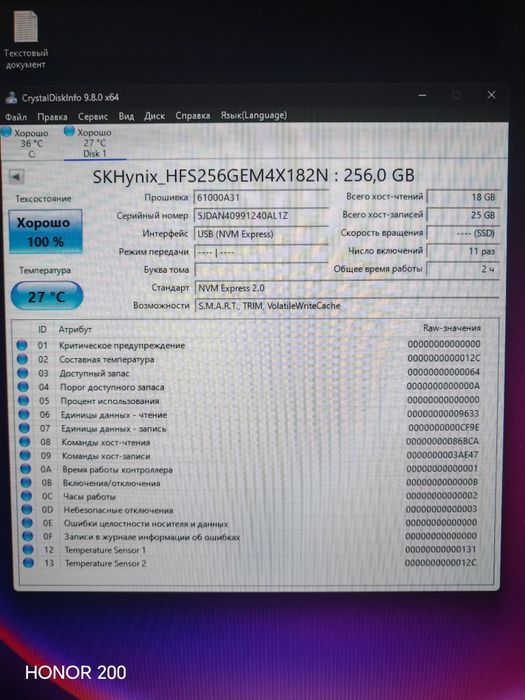Click the CrystalDiskInfo title bar icon

pos(12,97)
